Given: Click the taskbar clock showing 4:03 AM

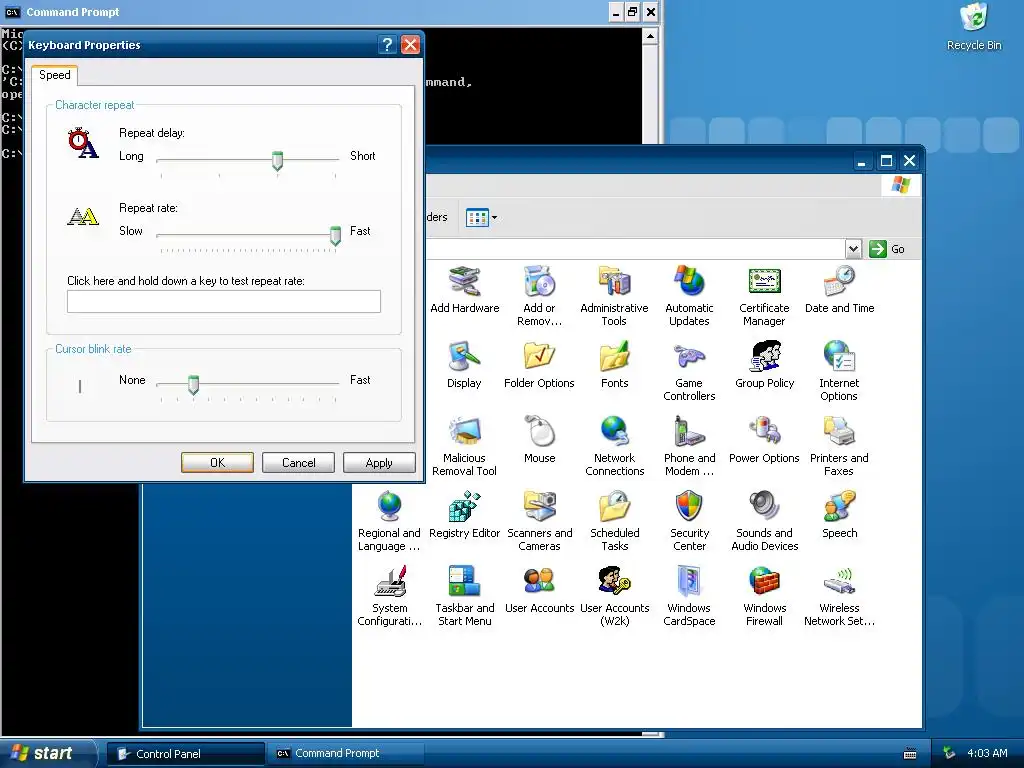Looking at the screenshot, I should pyautogui.click(x=987, y=753).
